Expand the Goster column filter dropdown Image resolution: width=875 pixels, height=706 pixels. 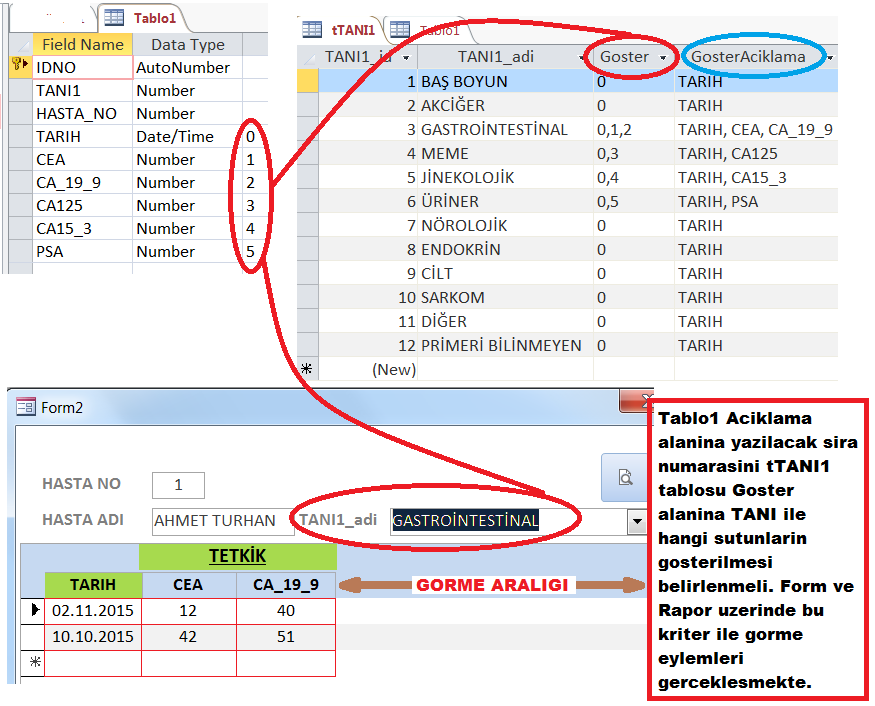tap(663, 57)
